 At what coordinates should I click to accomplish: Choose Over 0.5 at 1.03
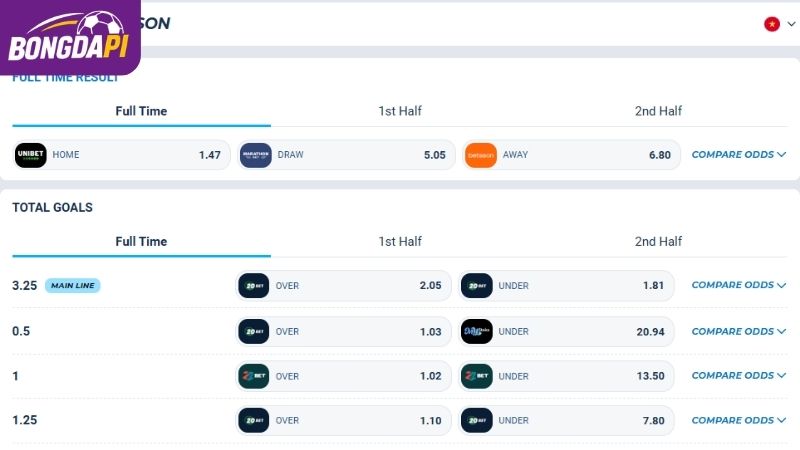coord(343,332)
